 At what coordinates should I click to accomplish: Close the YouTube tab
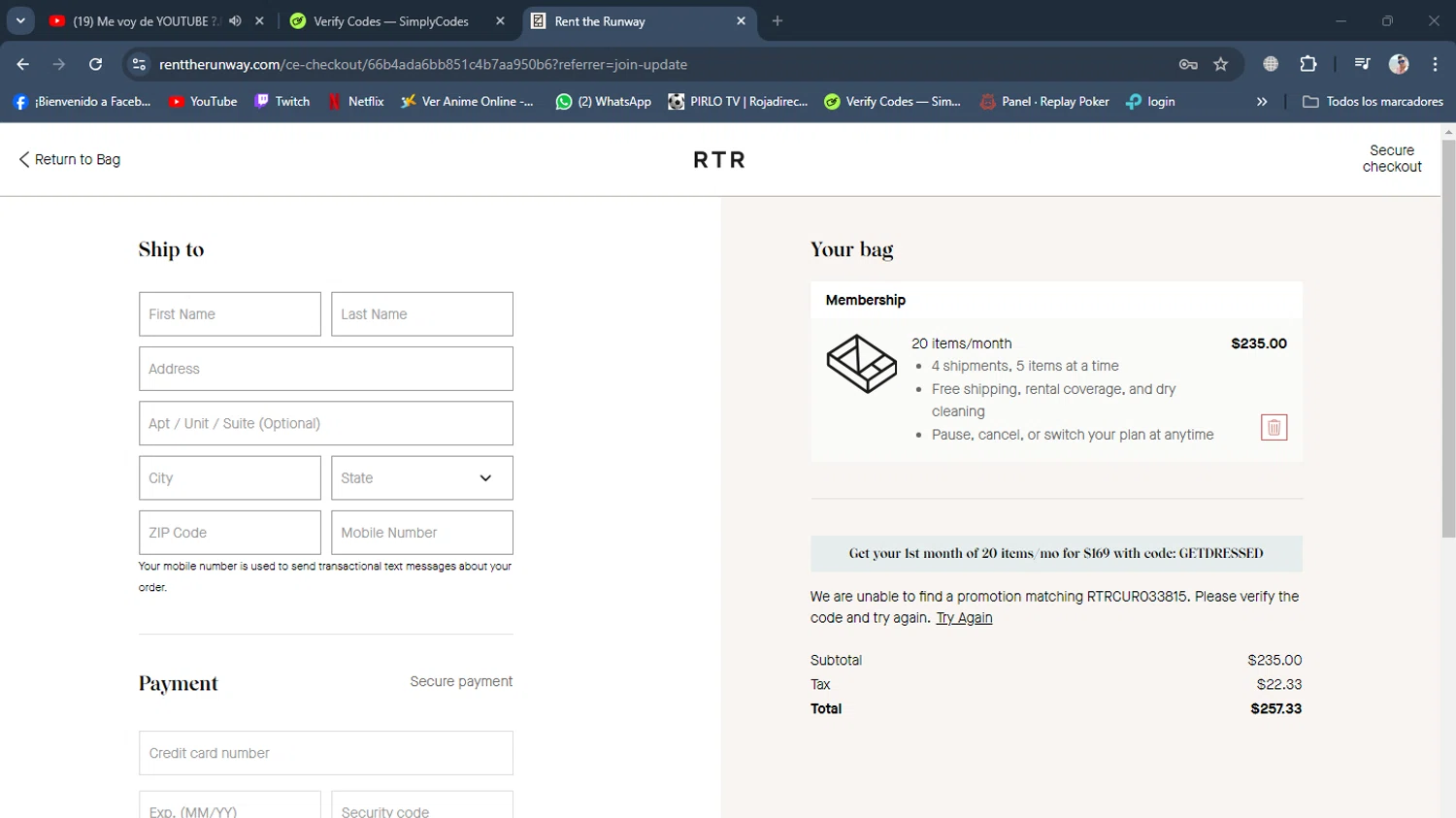(x=259, y=20)
